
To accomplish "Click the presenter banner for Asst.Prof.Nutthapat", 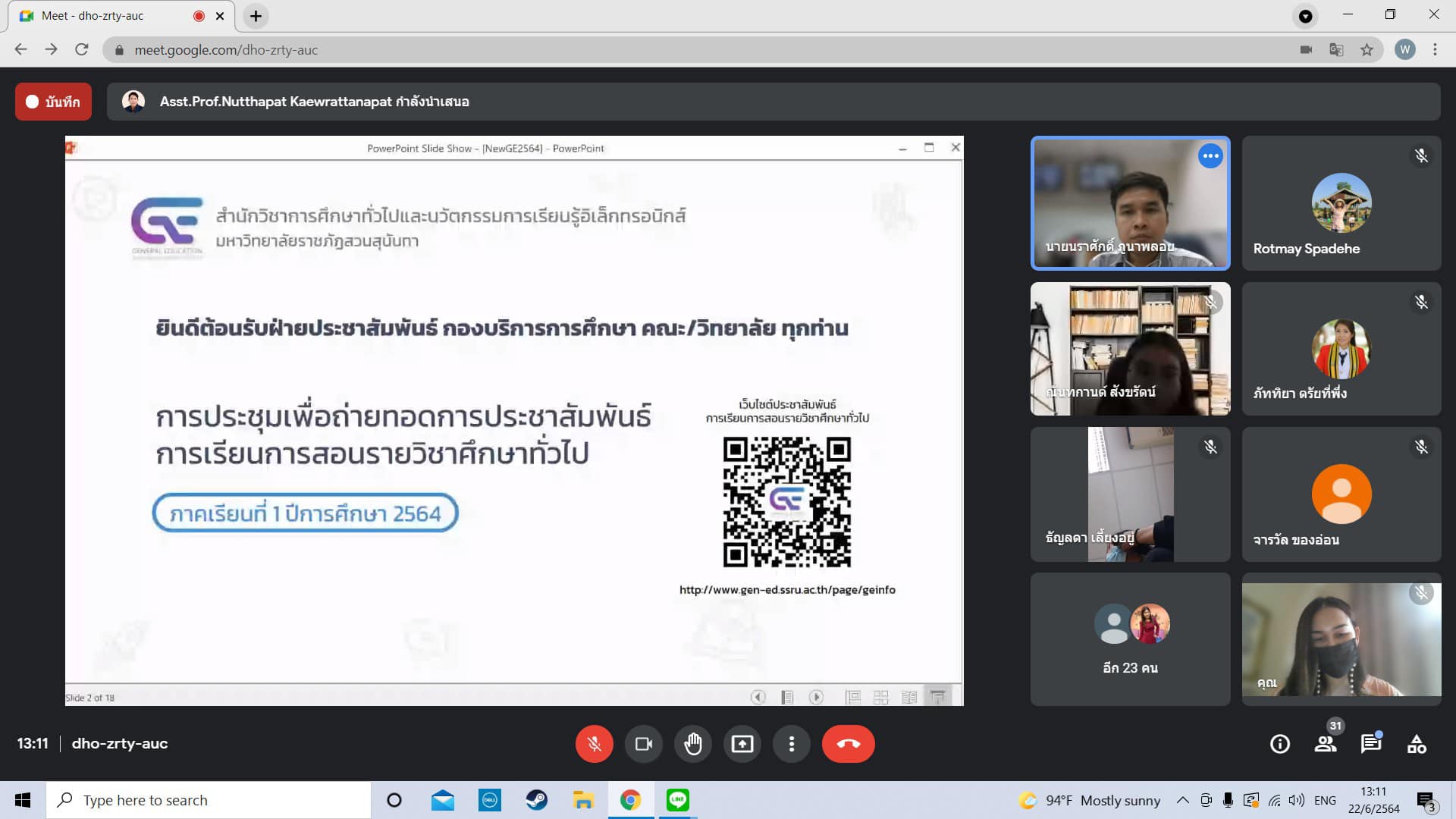I will (x=314, y=102).
